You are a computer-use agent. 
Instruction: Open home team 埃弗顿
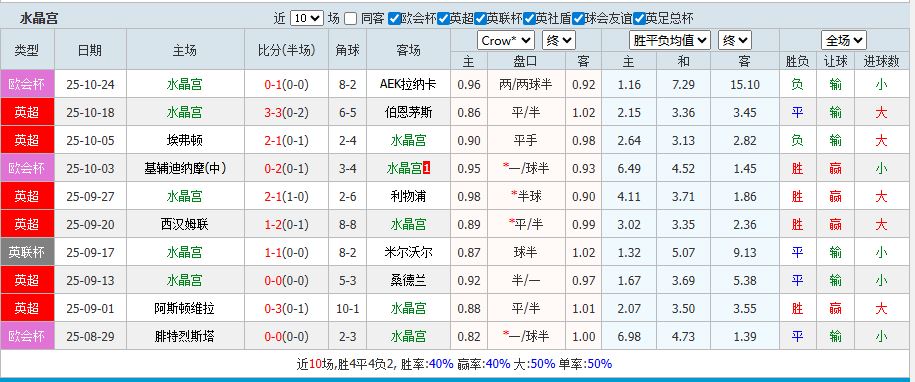(184, 141)
